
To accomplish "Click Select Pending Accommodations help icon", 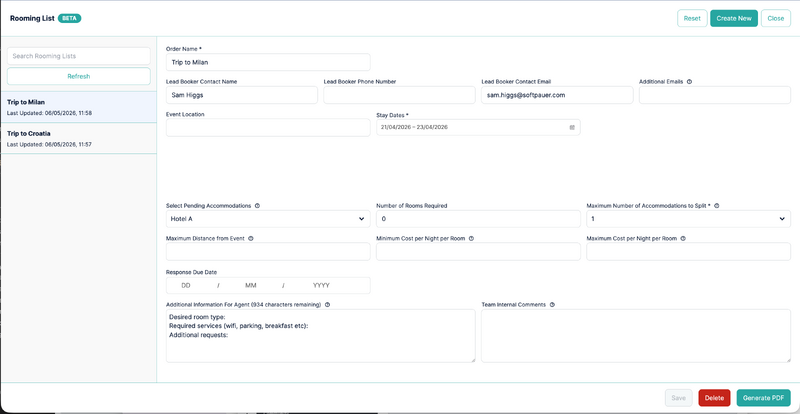I will point(257,206).
